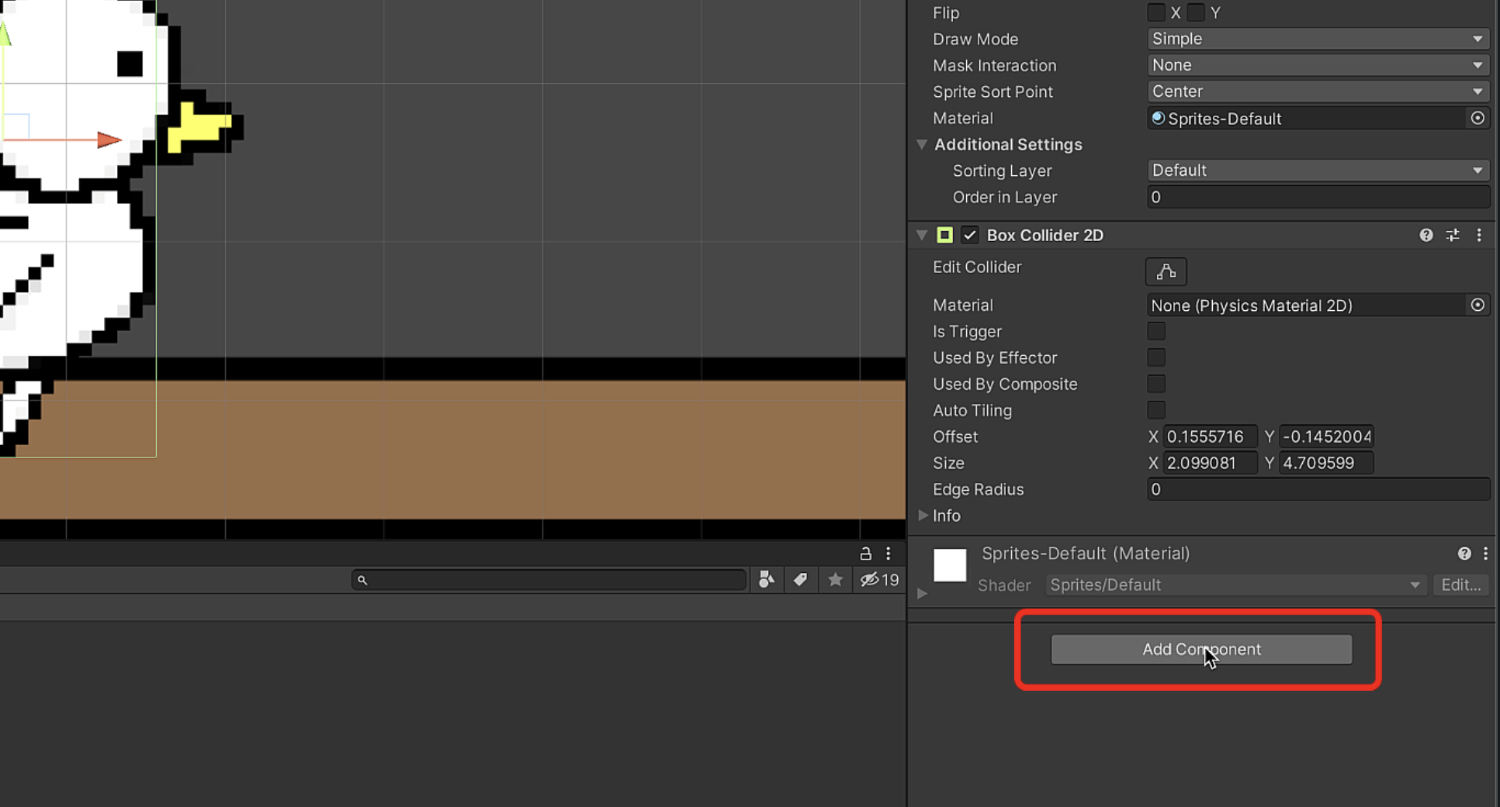Open Box Collider 2D preset settings icon
Screen dimensions: 1500x807
1453,235
